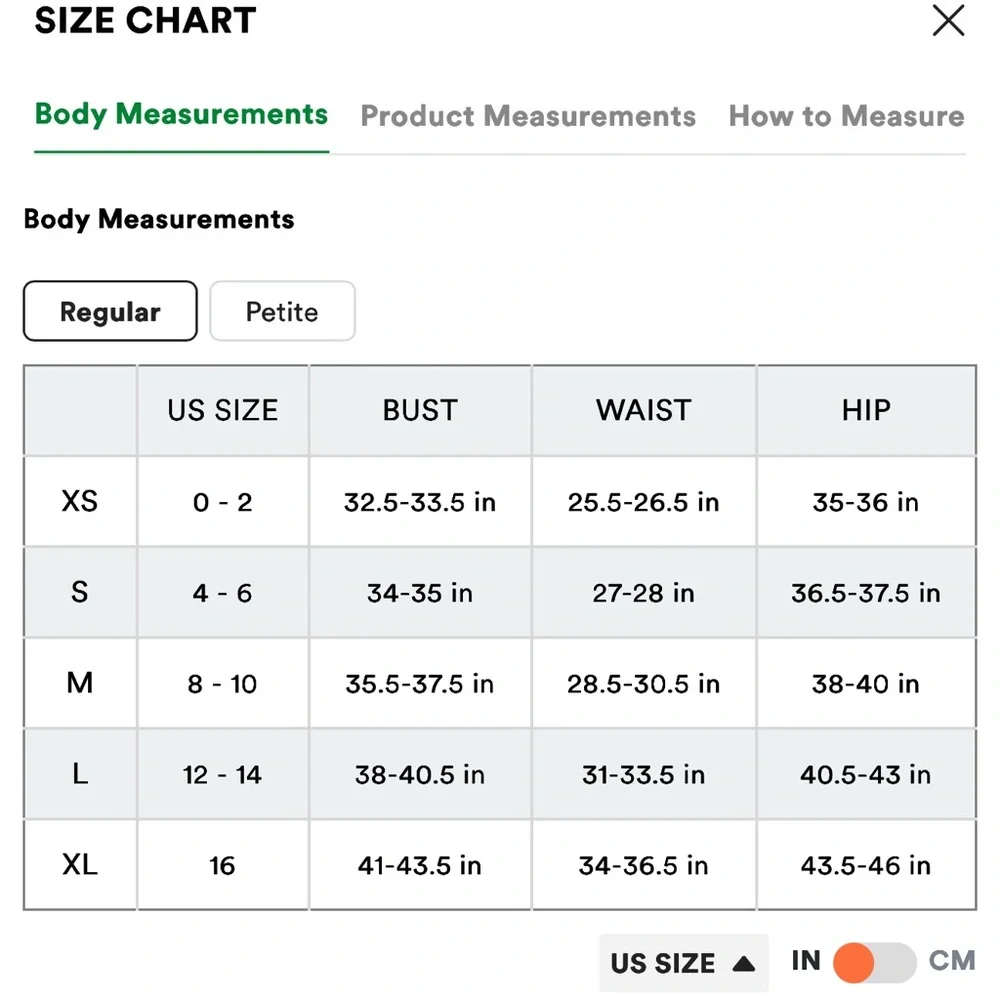Select the XL row label
1000x1000 pixels.
coord(80,865)
